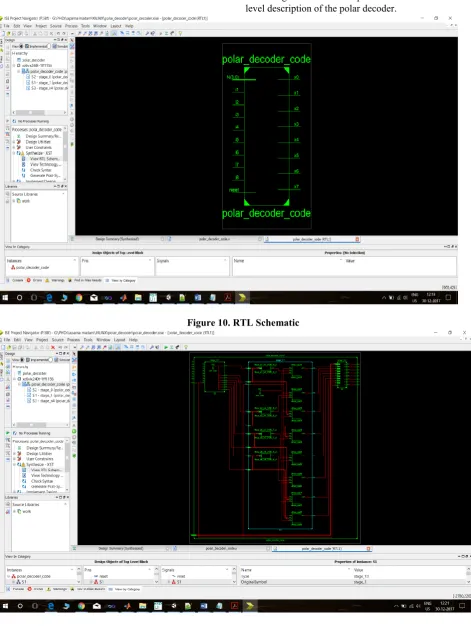This screenshot has height=626, width=471.
Task: Click polar_decoder_code block in upper schematic
Action: (267, 136)
